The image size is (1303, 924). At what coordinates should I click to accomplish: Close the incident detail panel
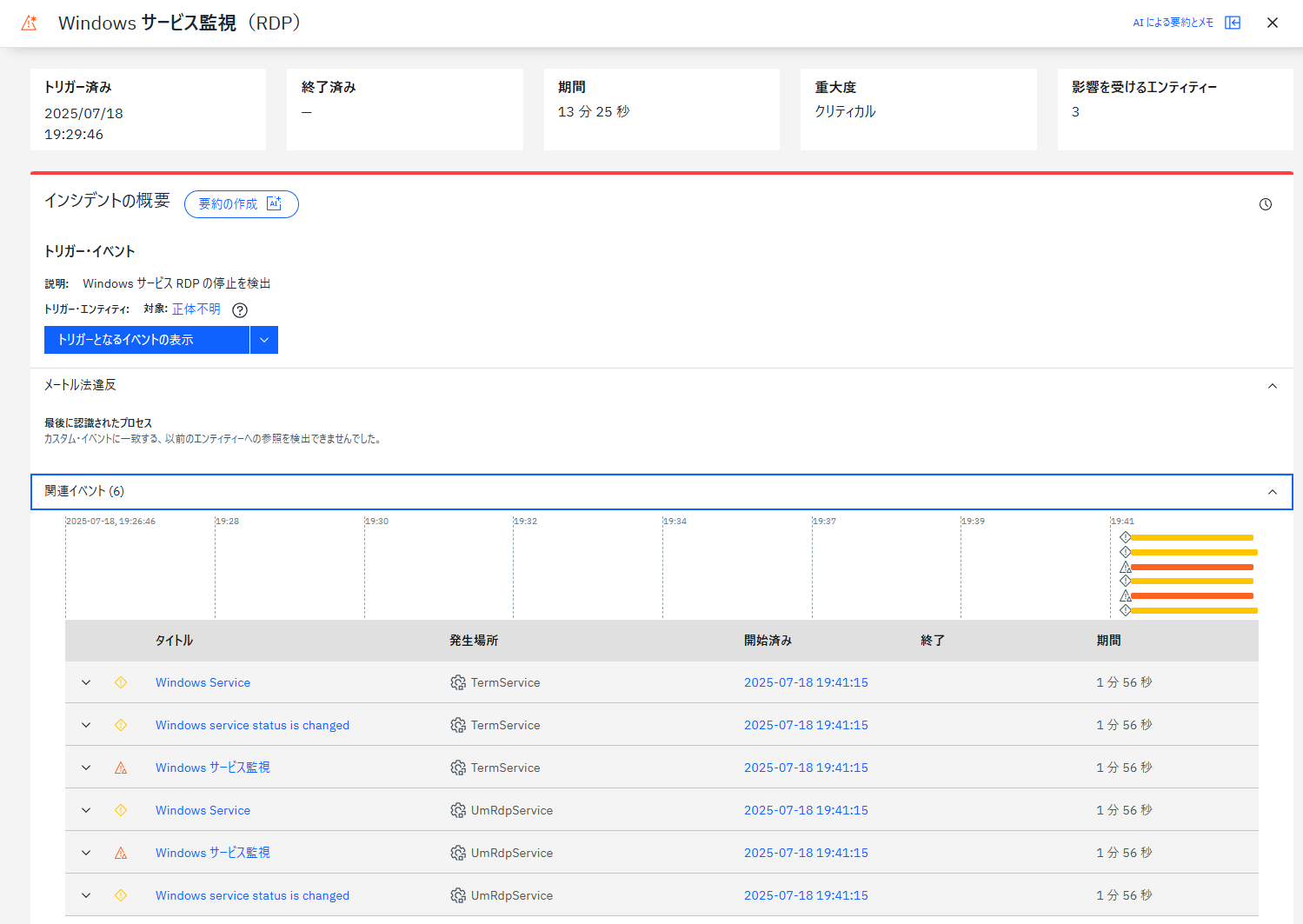(1273, 23)
